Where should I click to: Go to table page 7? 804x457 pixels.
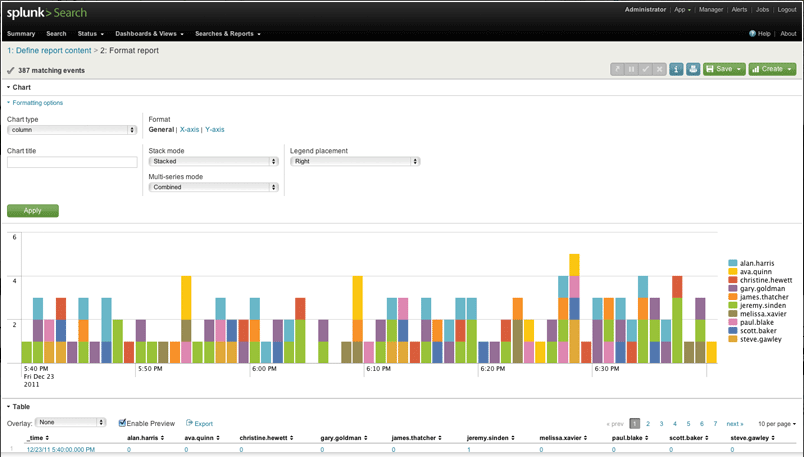coord(715,424)
